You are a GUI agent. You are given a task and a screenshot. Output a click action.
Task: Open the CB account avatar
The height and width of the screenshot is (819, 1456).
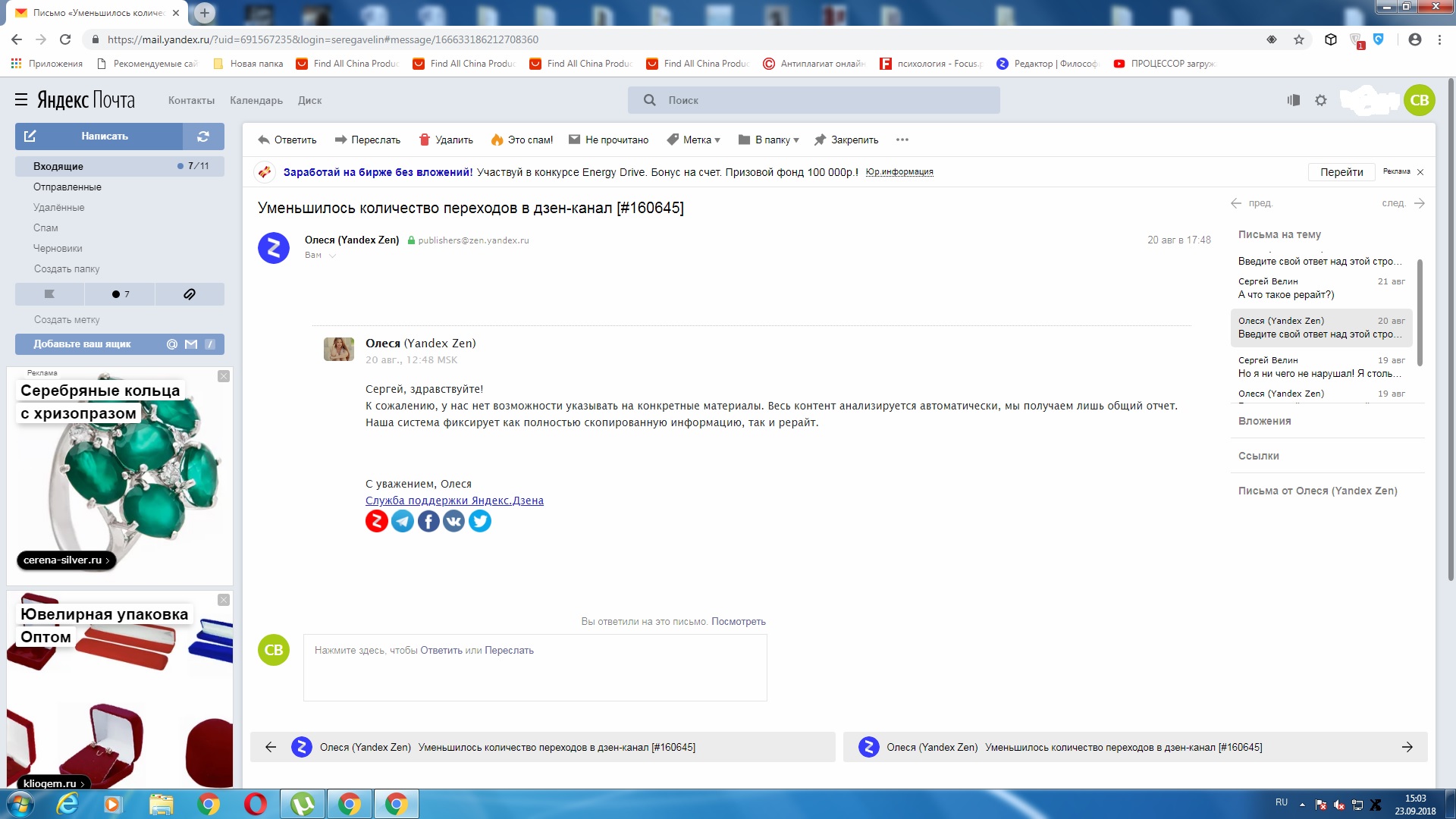(1420, 100)
